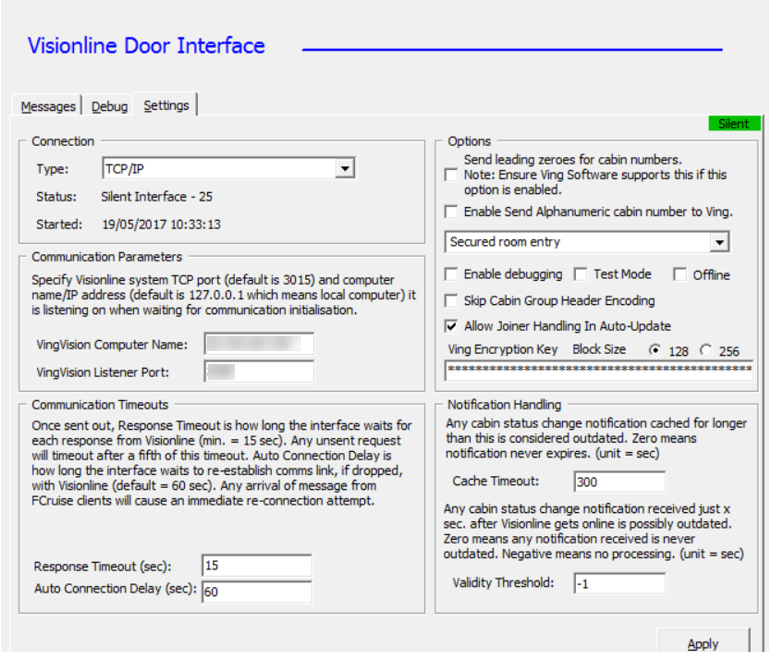Choose the 256 block size radio button
The image size is (769, 652).
[x=706, y=350]
